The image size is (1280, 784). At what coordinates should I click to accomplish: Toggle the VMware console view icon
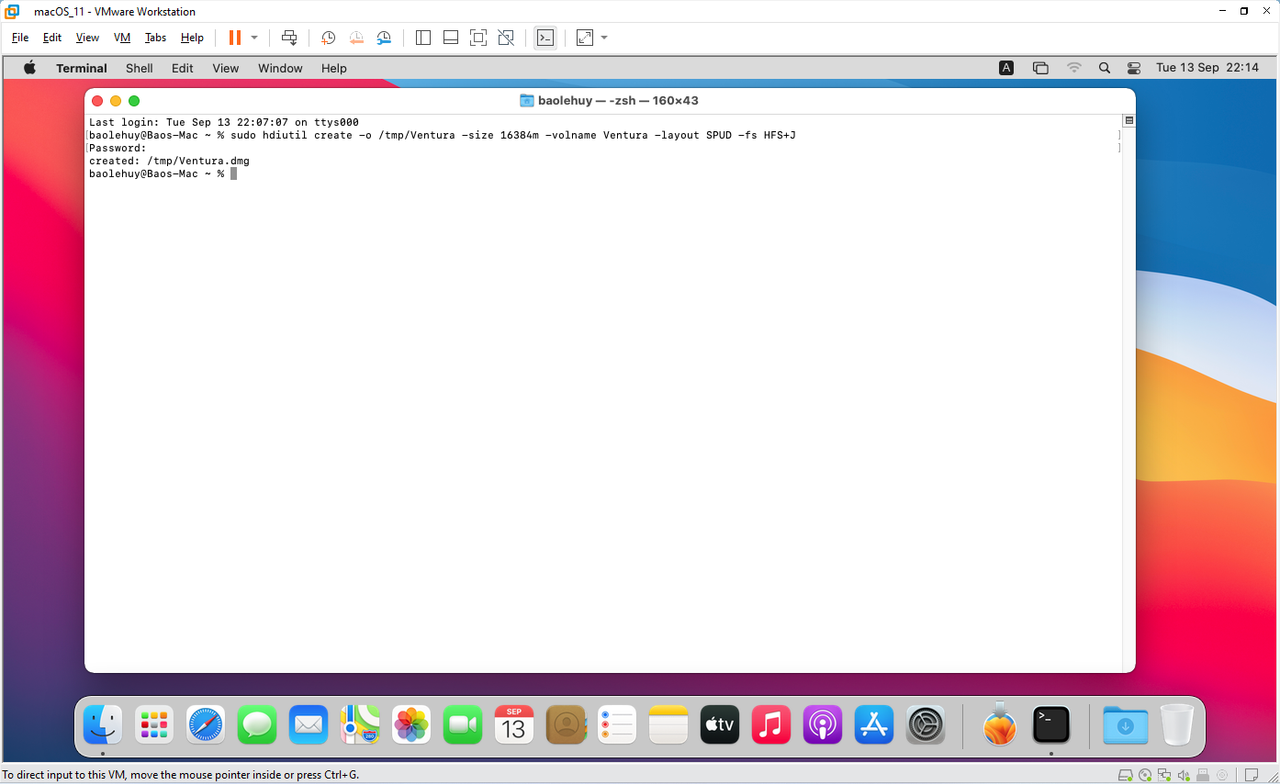545,38
